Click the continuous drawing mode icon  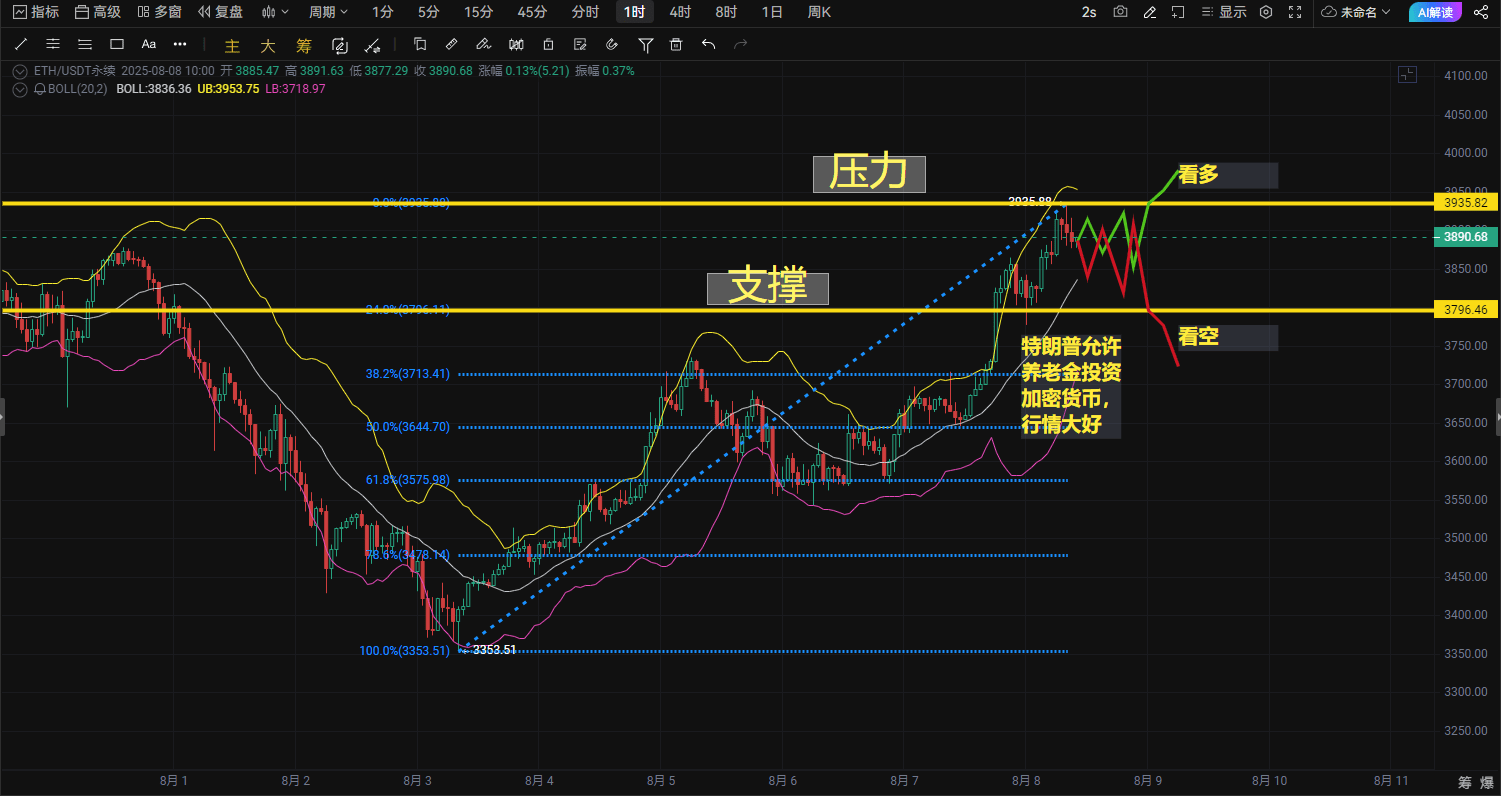339,45
